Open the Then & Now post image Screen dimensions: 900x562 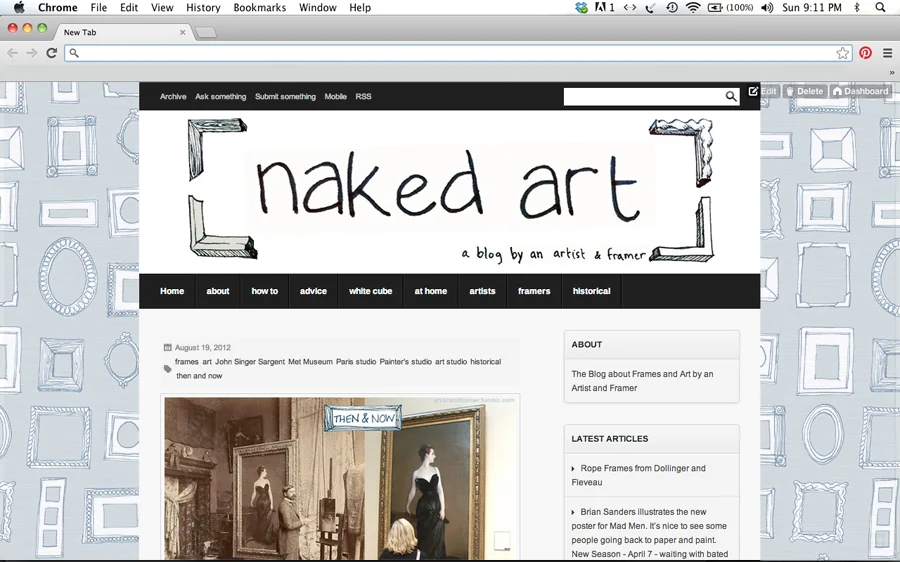click(340, 478)
